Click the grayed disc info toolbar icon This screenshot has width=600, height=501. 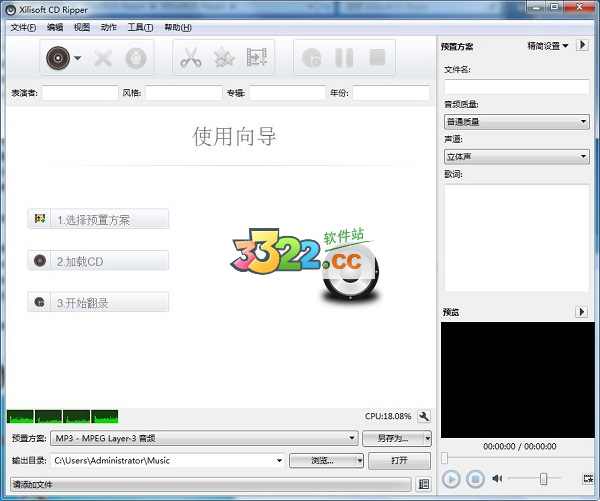[x=136, y=58]
